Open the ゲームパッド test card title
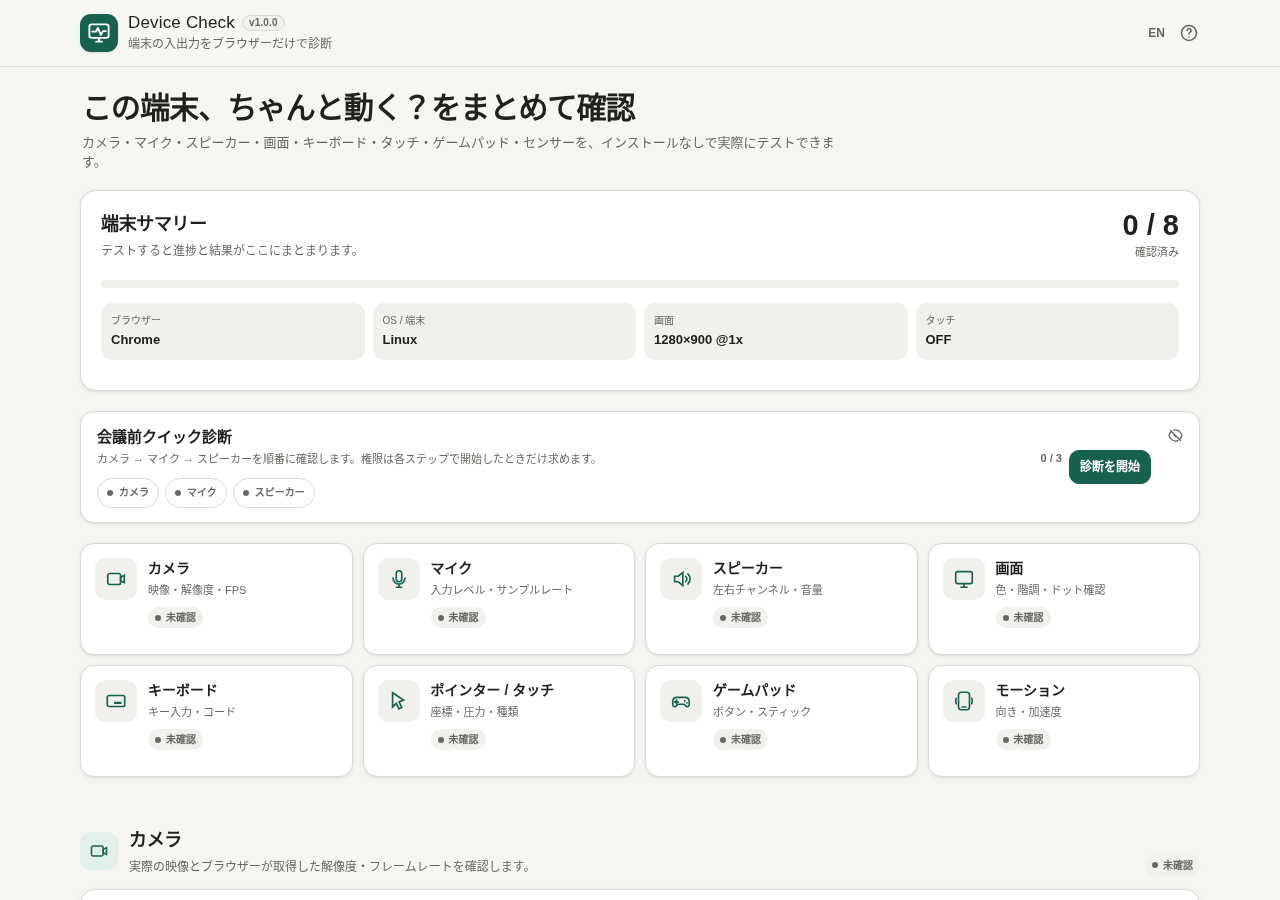 [755, 690]
